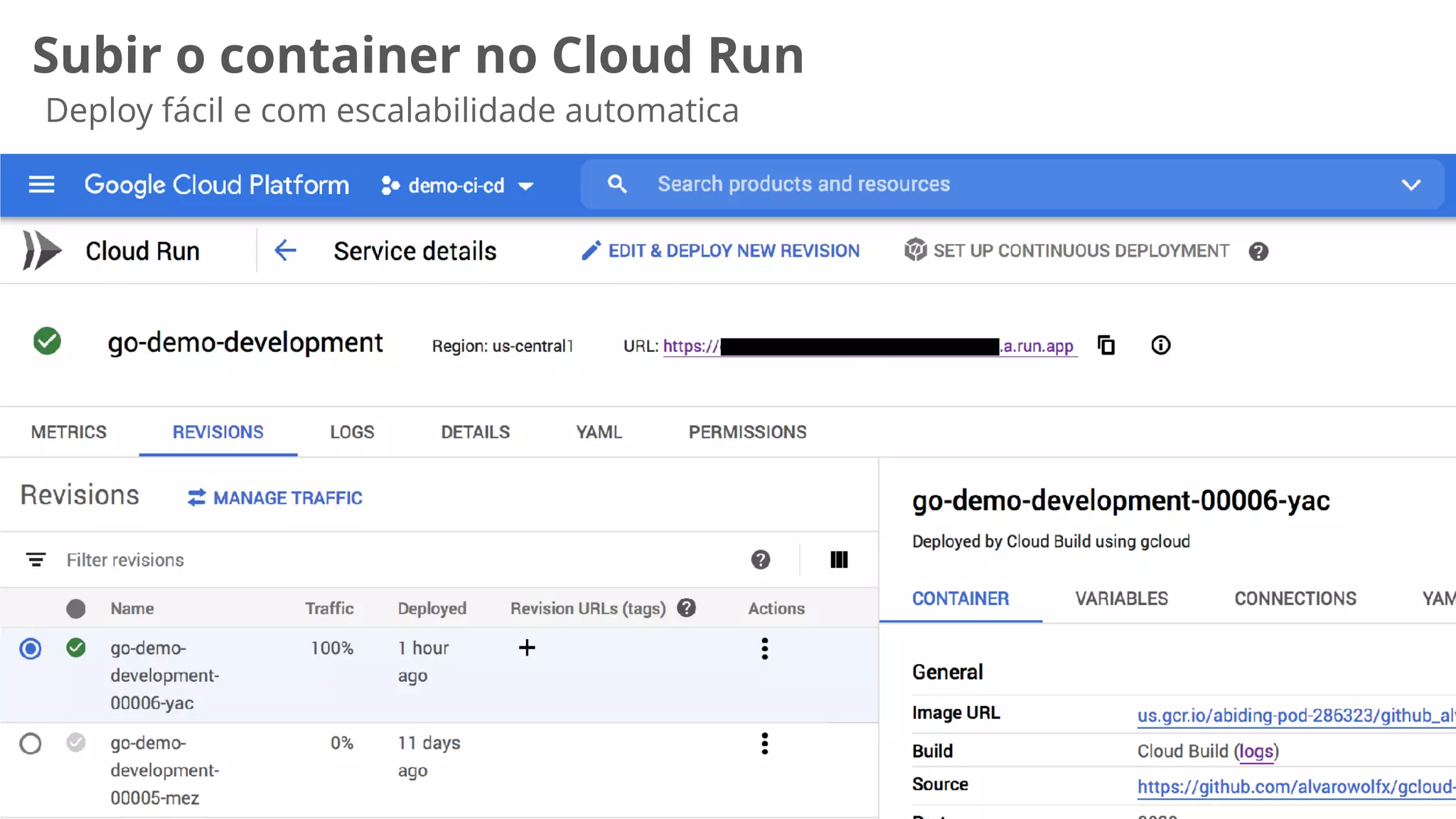Viewport: 1456px width, 819px height.
Task: Open the Connections tab
Action: [x=1295, y=599]
